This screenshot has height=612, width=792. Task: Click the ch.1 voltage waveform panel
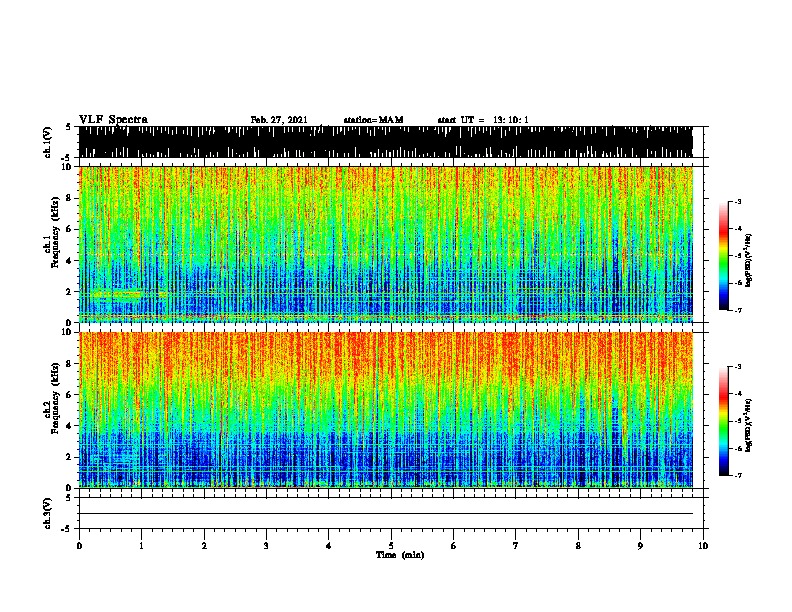(x=386, y=142)
